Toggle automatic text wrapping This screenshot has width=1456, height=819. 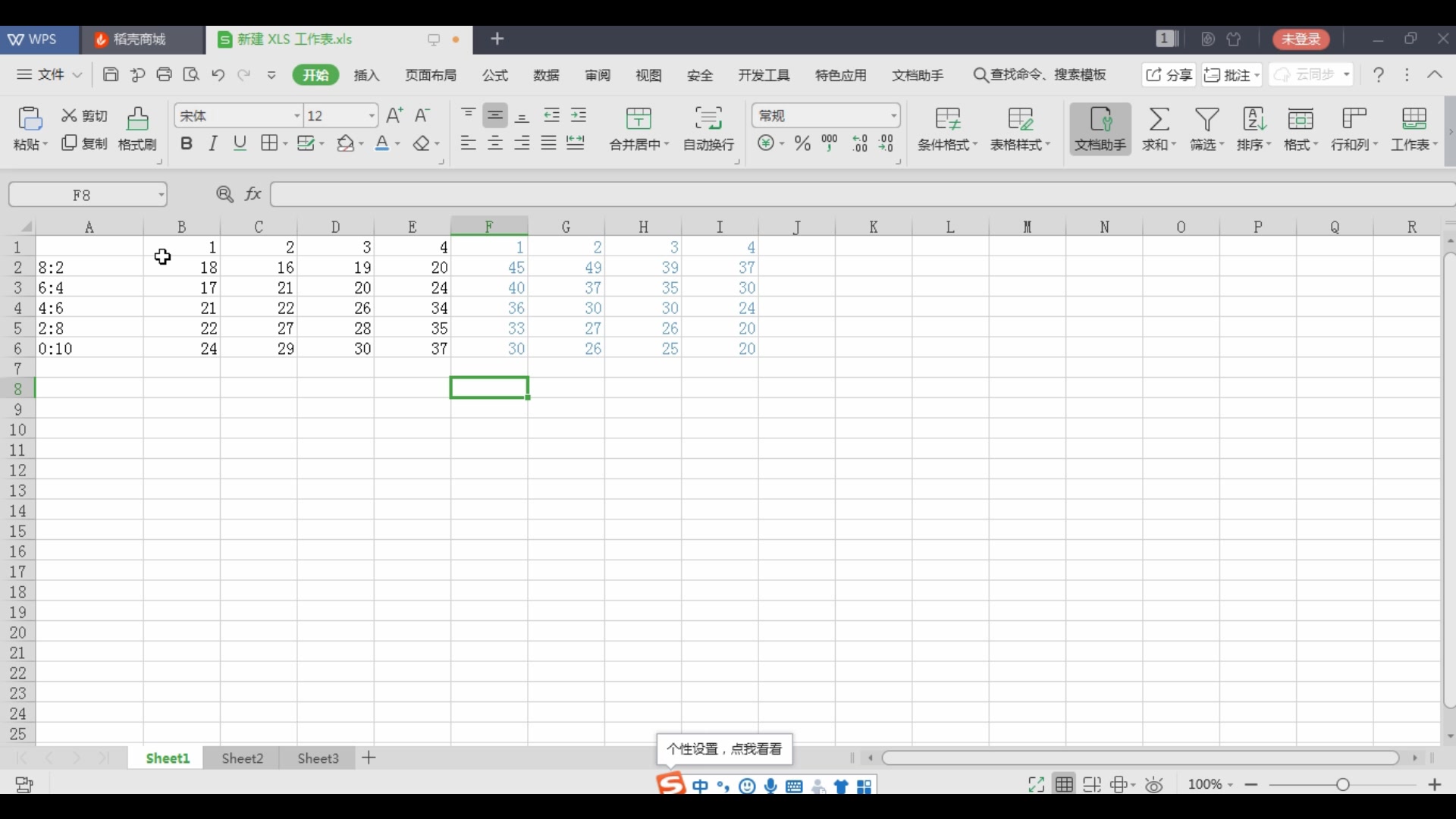coord(708,119)
